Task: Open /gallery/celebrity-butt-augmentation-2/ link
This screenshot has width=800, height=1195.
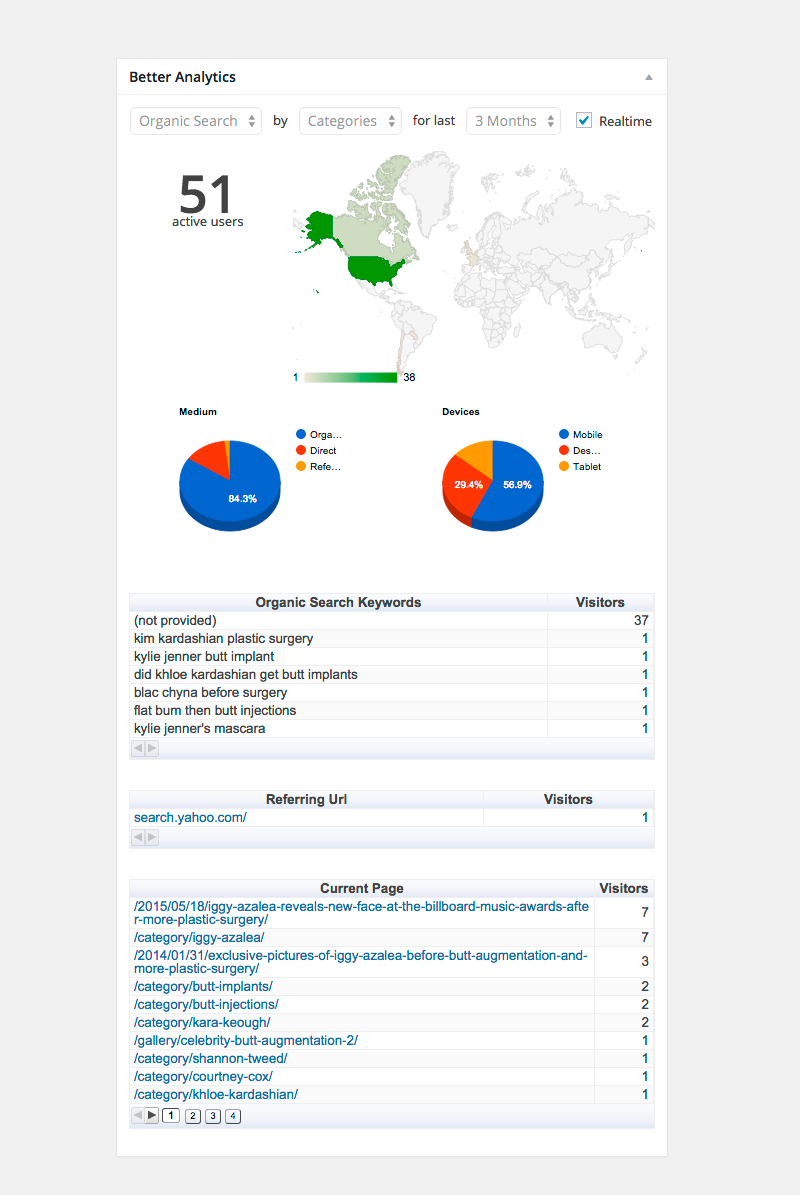Action: [246, 1040]
